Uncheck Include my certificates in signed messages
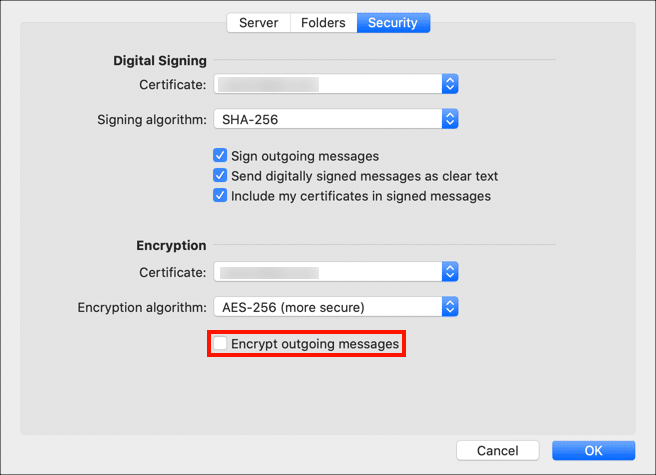Viewport: 656px width, 475px height. pos(220,196)
